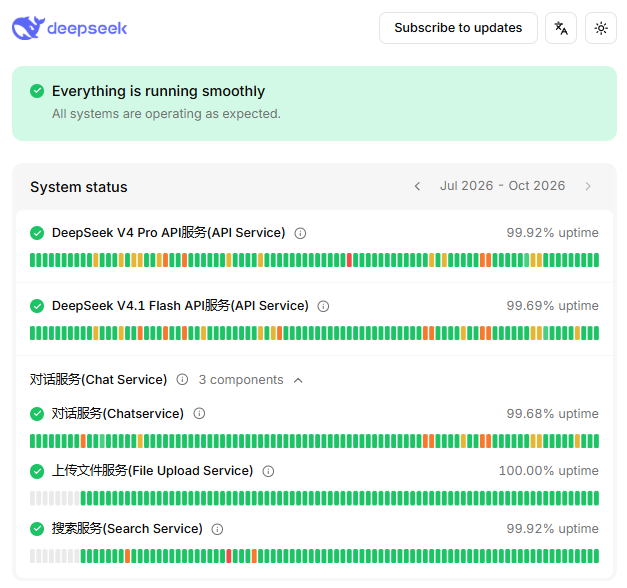This screenshot has height=588, width=627.
Task: Click 上传文件服务(File Upload Service) name
Action: (x=152, y=470)
